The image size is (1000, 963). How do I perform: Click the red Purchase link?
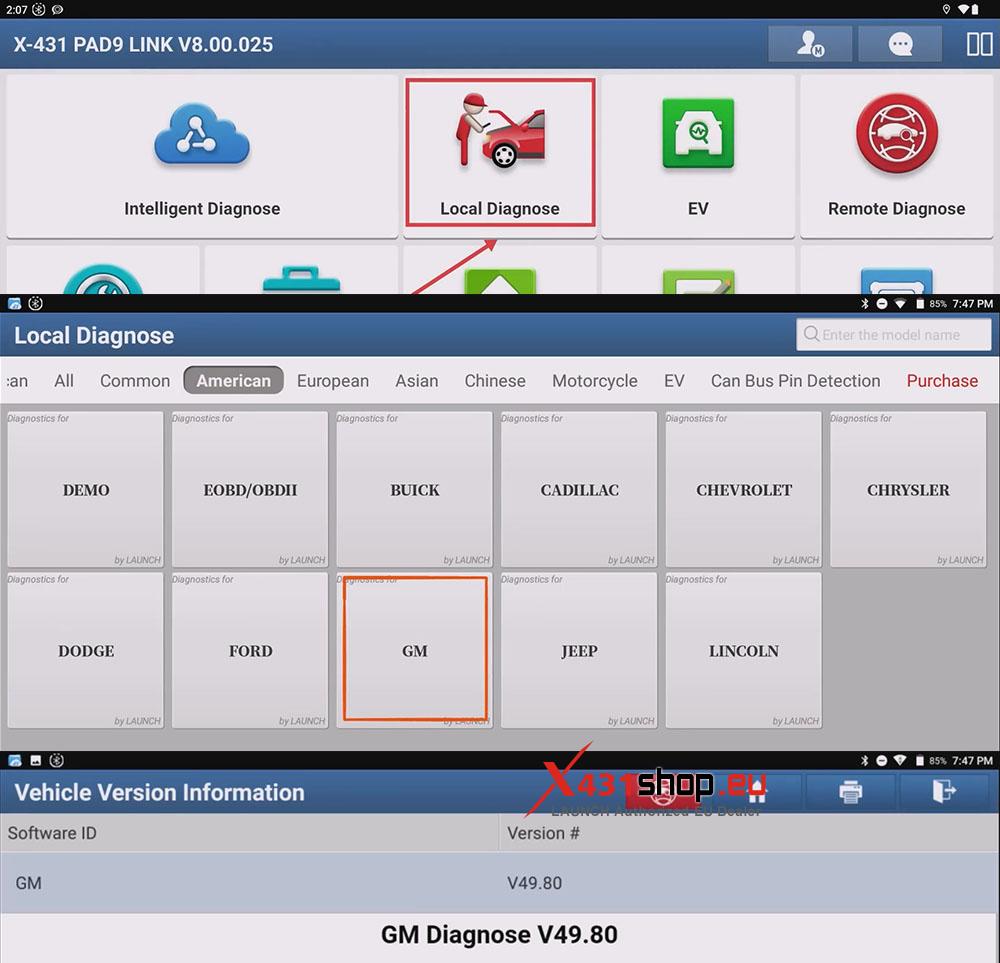(x=942, y=381)
